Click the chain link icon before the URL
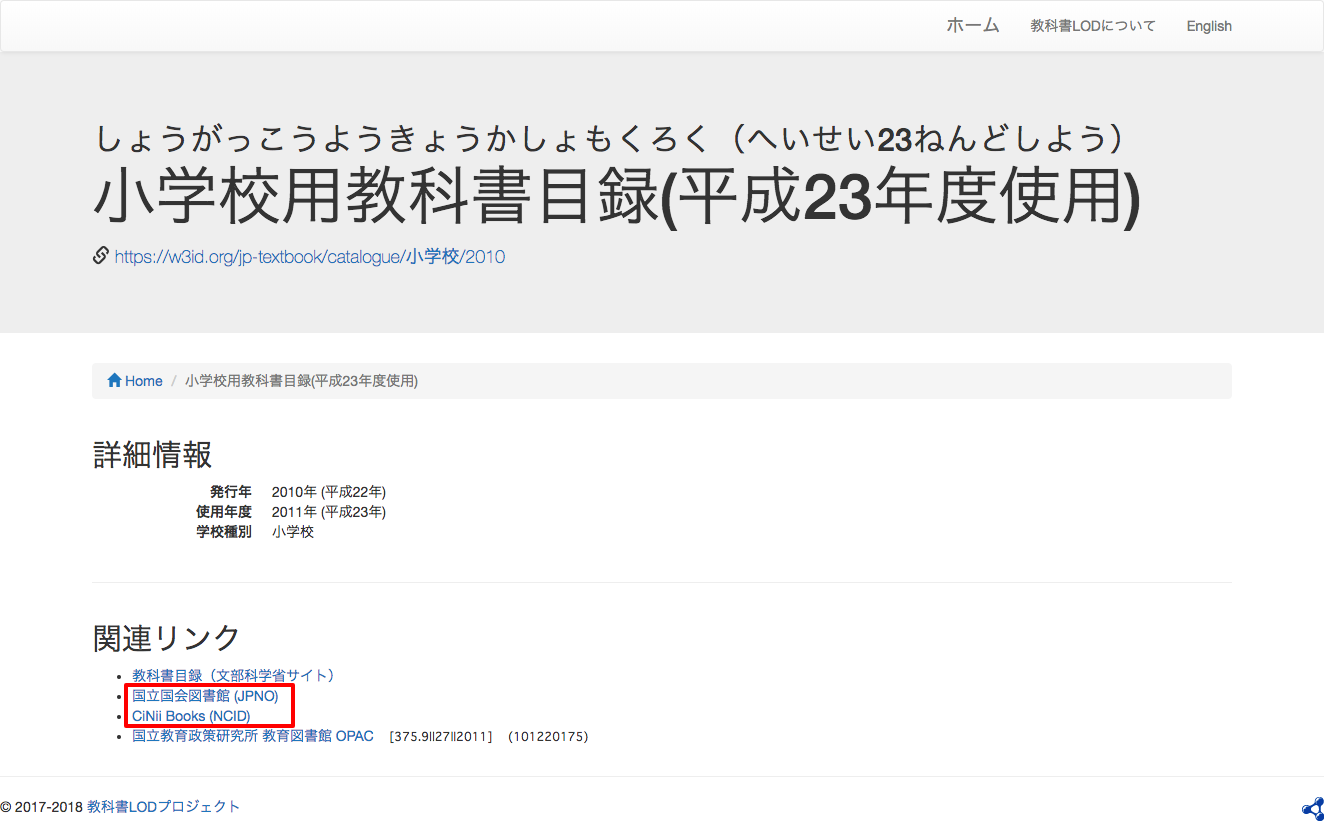 (x=100, y=255)
